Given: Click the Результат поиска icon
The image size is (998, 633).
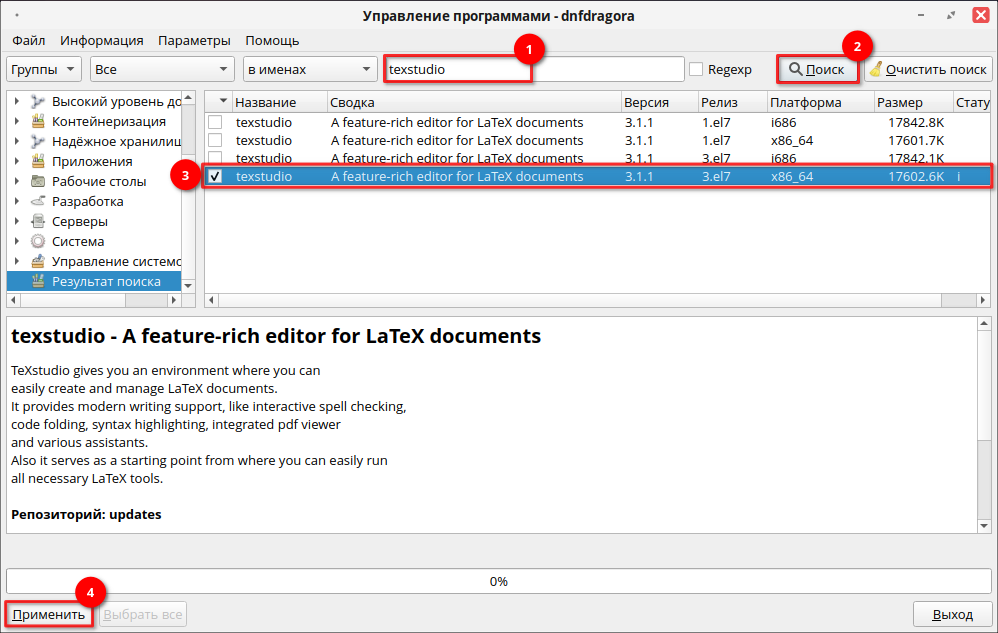Looking at the screenshot, I should pyautogui.click(x=38, y=281).
